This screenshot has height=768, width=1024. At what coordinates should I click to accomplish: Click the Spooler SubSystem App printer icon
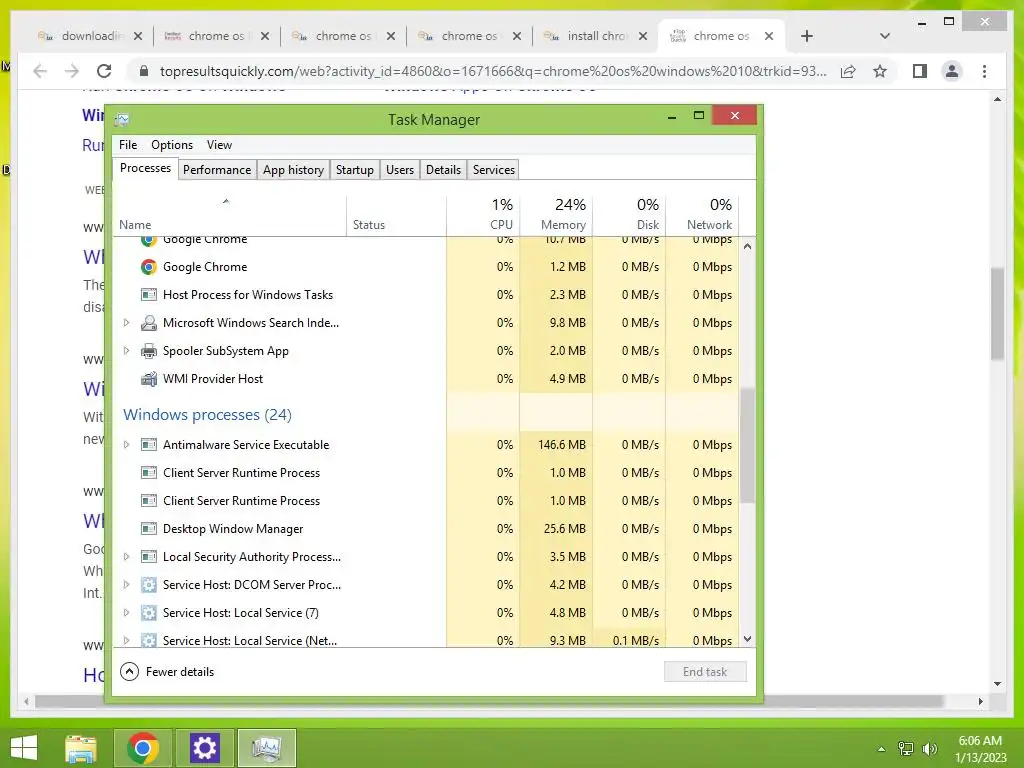click(x=149, y=351)
